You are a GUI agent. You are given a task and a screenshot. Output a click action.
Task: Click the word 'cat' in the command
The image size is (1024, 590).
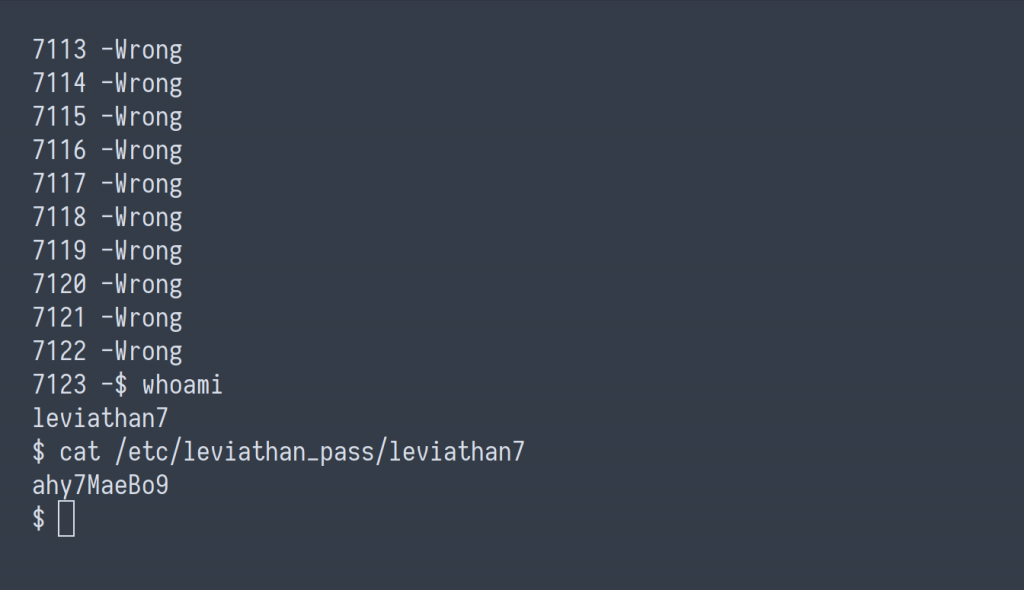(80, 452)
